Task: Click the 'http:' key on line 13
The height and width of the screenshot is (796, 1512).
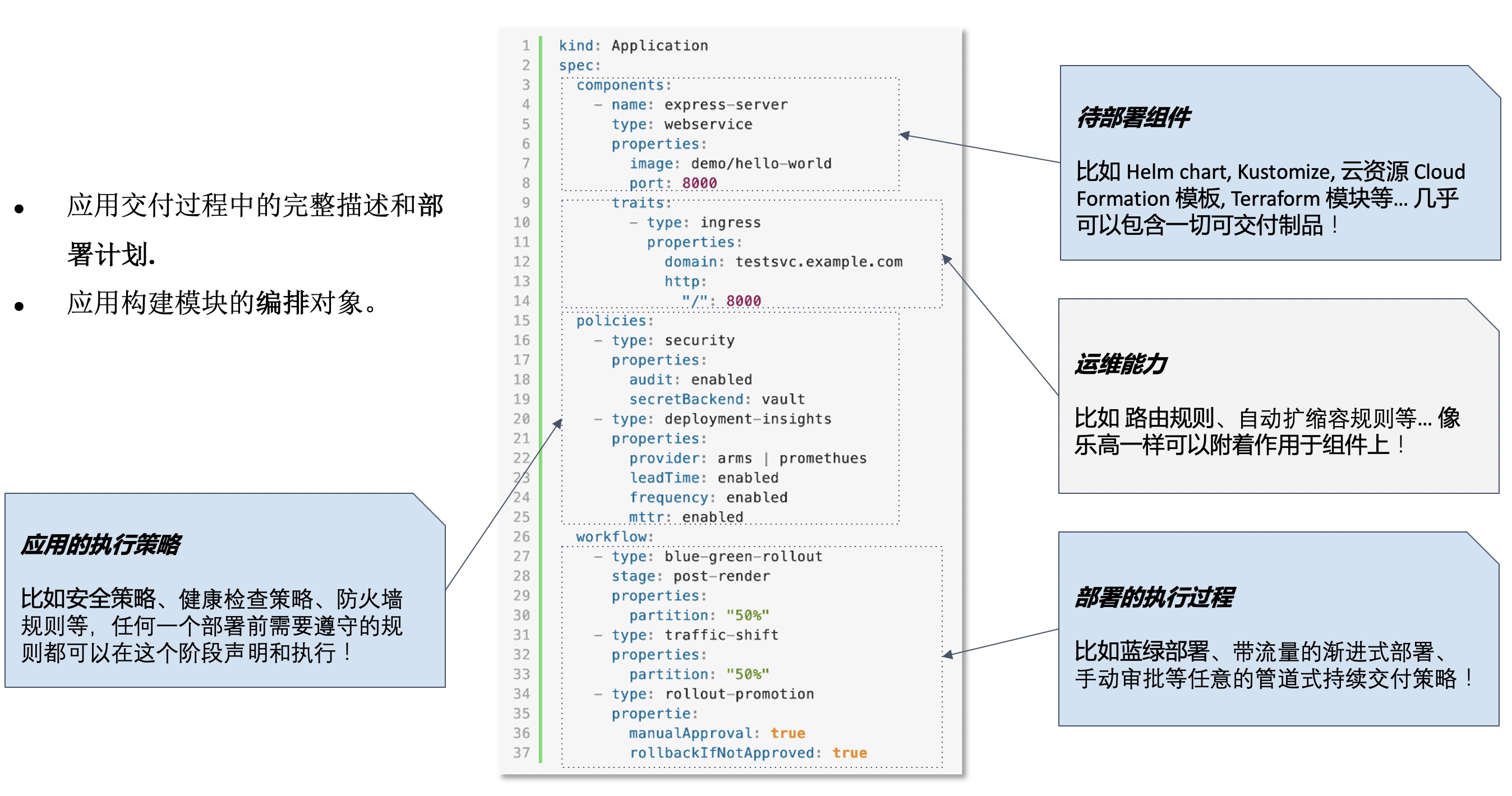Action: tap(685, 281)
